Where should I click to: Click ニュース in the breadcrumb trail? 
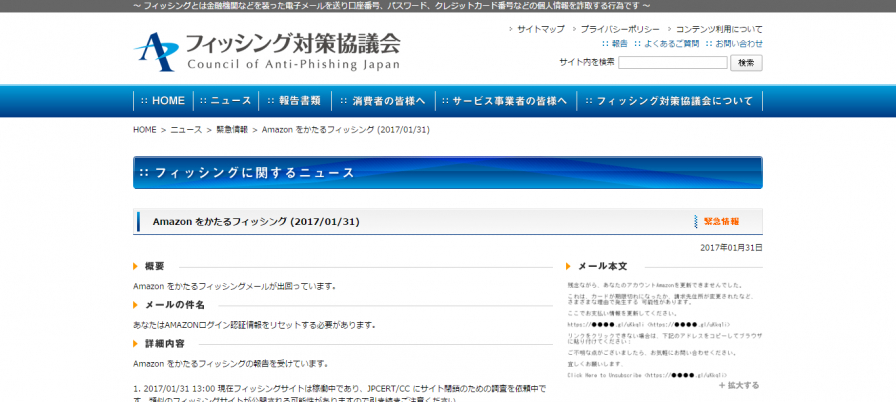point(186,130)
